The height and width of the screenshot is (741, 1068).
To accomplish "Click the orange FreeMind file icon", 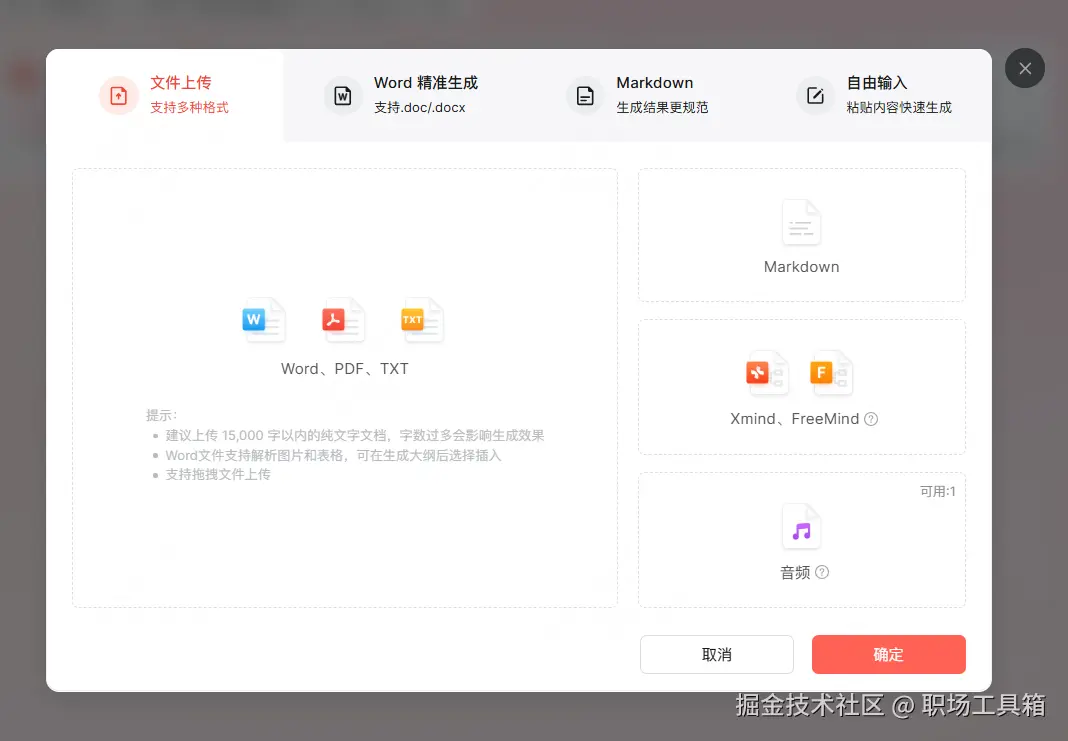I will (x=832, y=373).
